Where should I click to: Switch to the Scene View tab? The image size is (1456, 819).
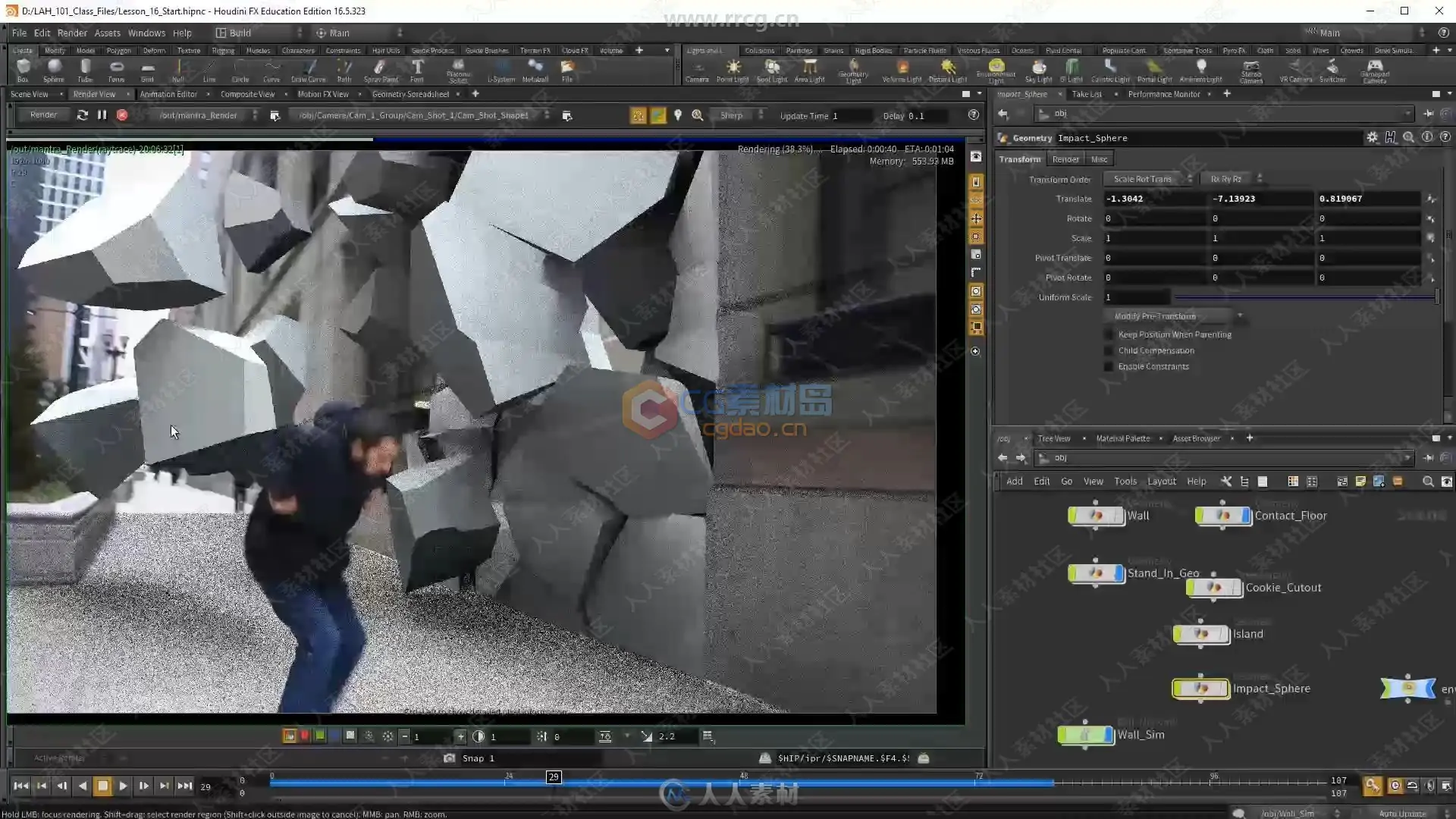point(30,94)
